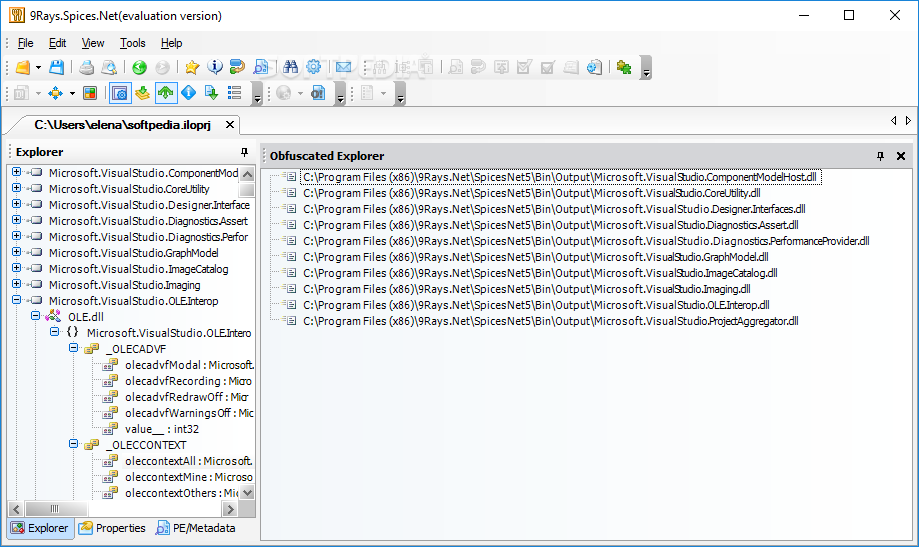Click the envelope mail icon
This screenshot has width=919, height=547.
pos(343,67)
